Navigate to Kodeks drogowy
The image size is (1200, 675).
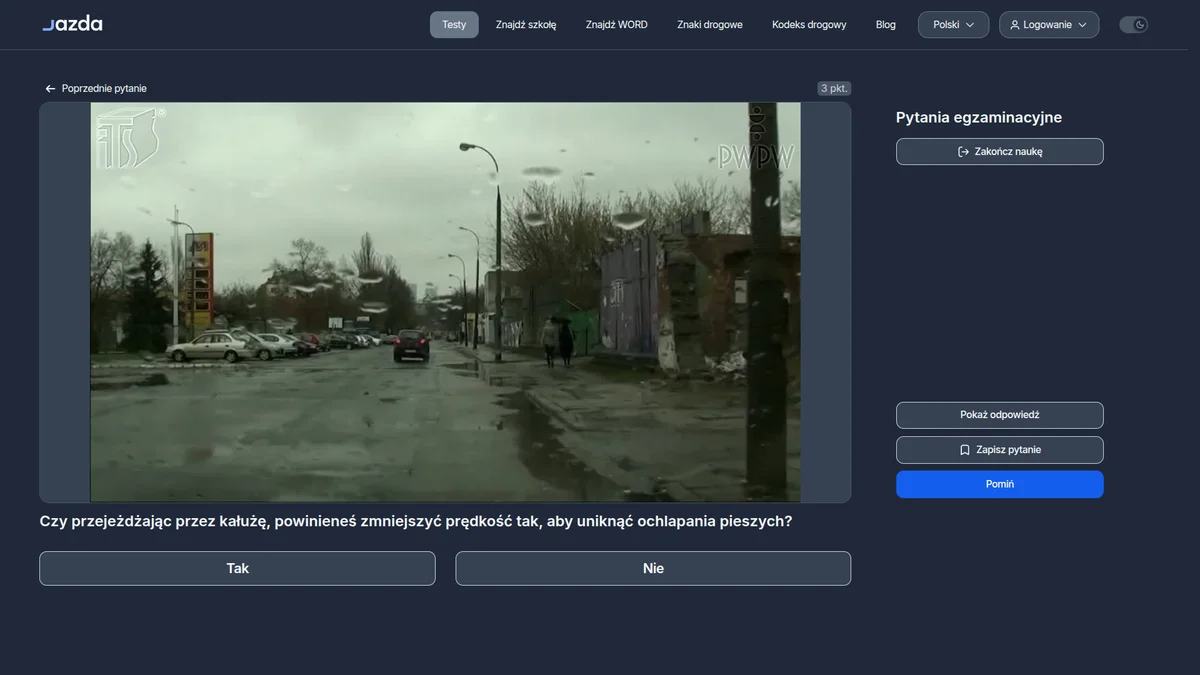pyautogui.click(x=809, y=25)
